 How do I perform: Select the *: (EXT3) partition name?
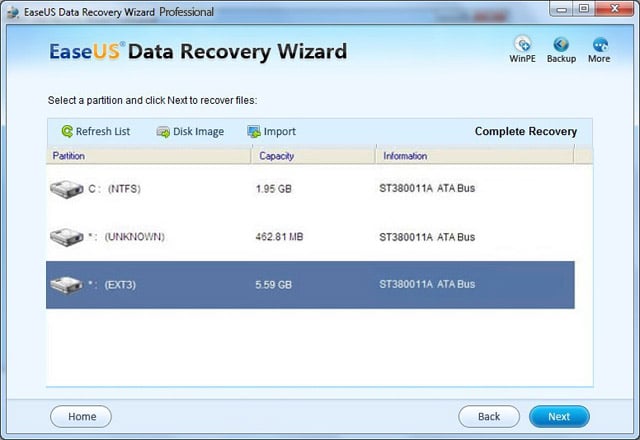coord(112,284)
